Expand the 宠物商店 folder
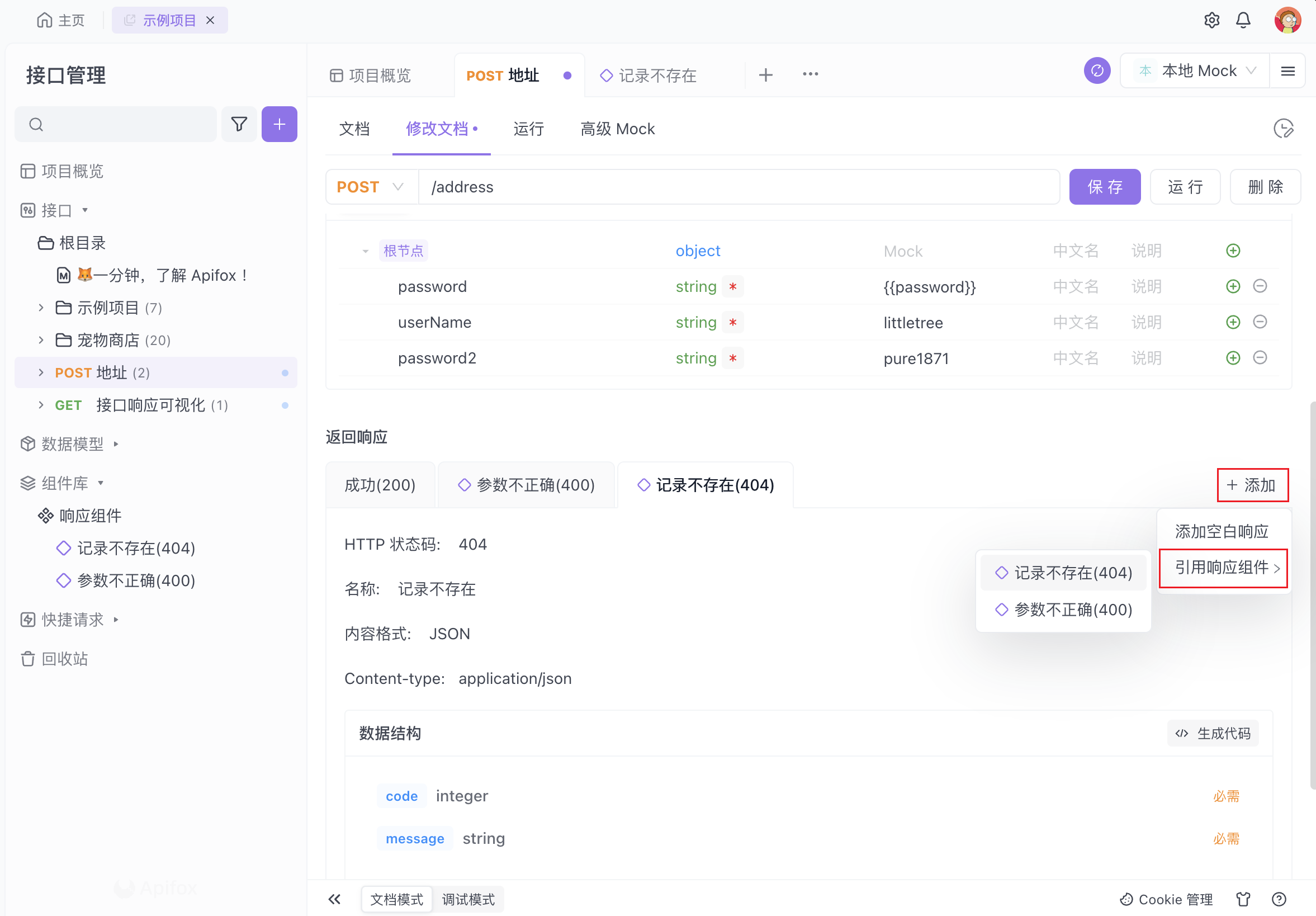Viewport: 1316px width, 916px height. 41,341
